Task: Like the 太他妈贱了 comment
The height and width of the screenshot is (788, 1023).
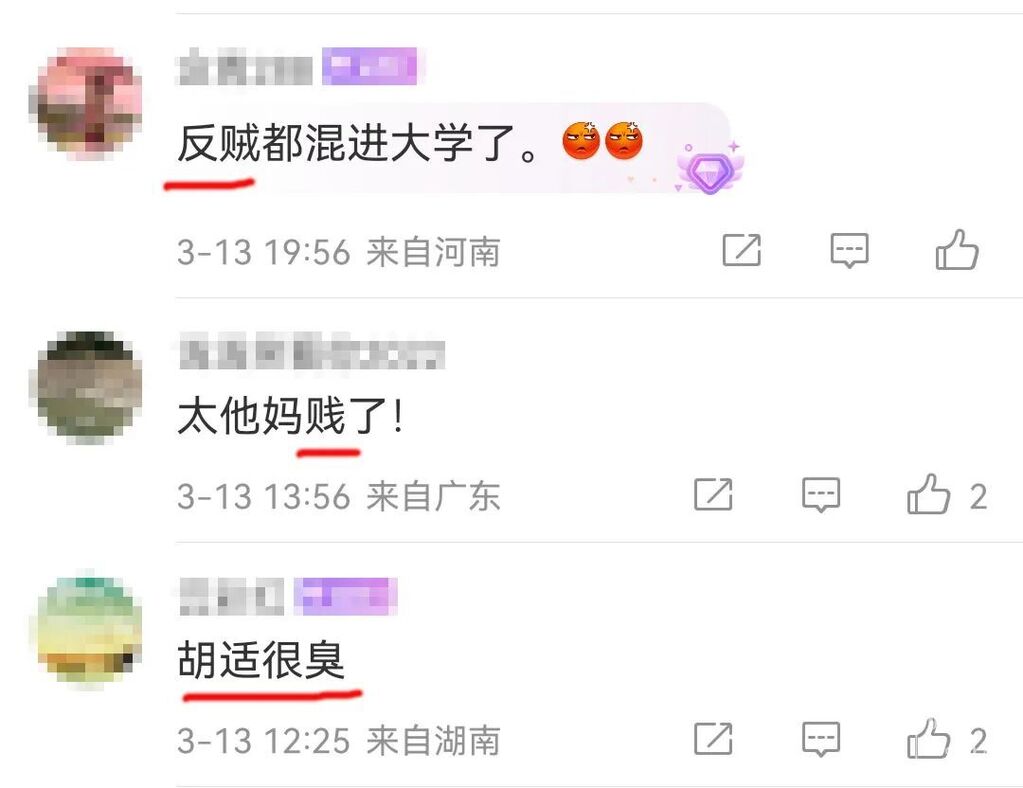Action: pyautogui.click(x=928, y=494)
